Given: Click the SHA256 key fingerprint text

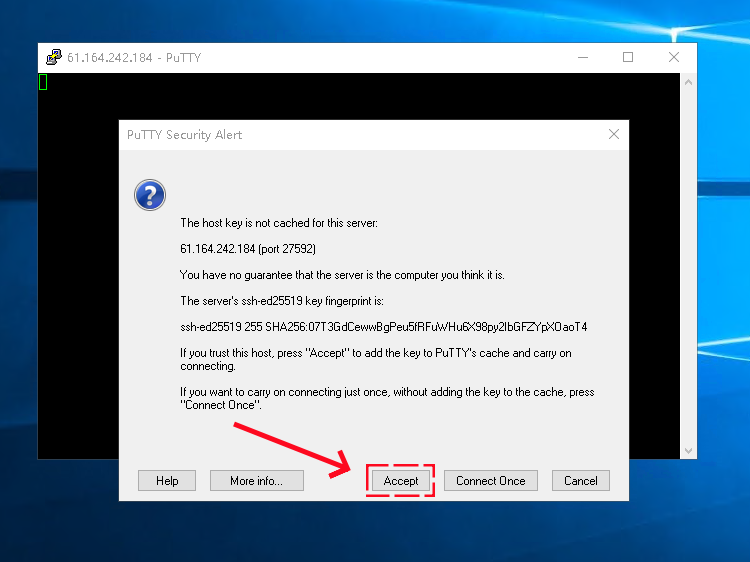Looking at the screenshot, I should click(383, 327).
